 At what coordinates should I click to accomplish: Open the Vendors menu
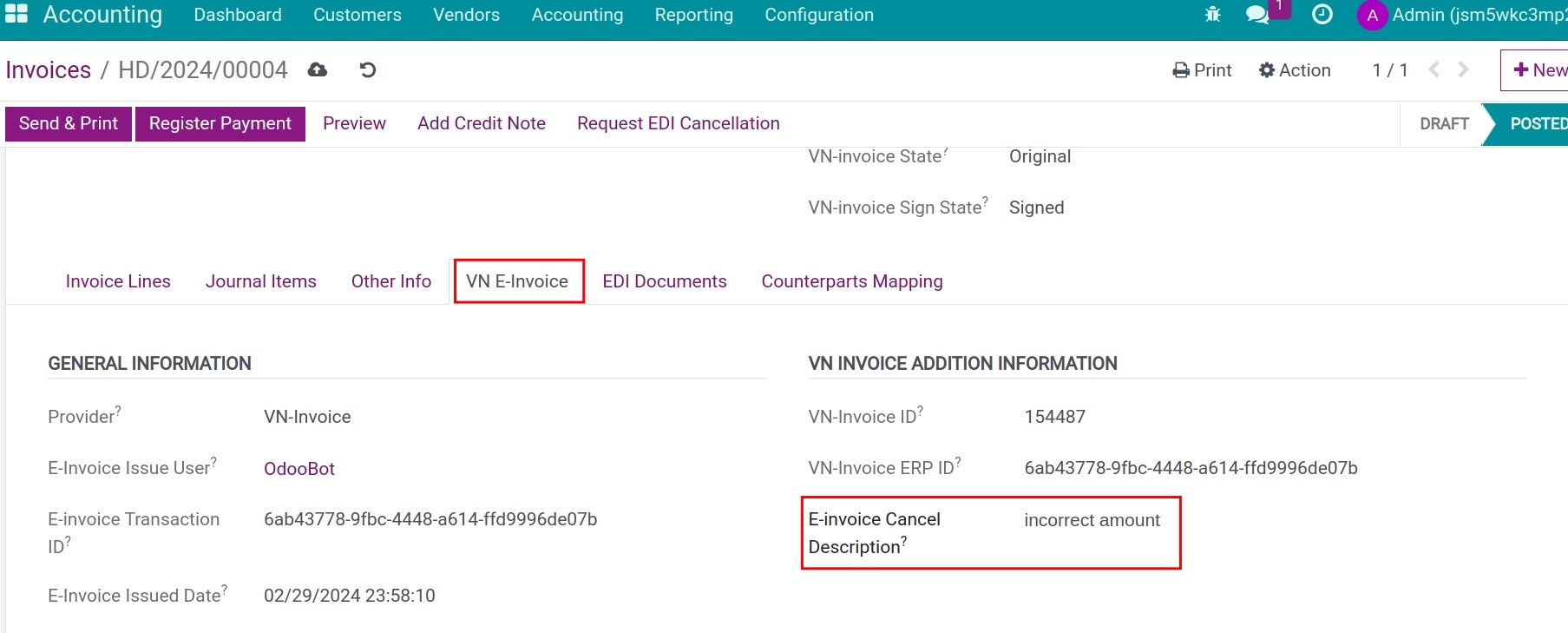pyautogui.click(x=467, y=15)
